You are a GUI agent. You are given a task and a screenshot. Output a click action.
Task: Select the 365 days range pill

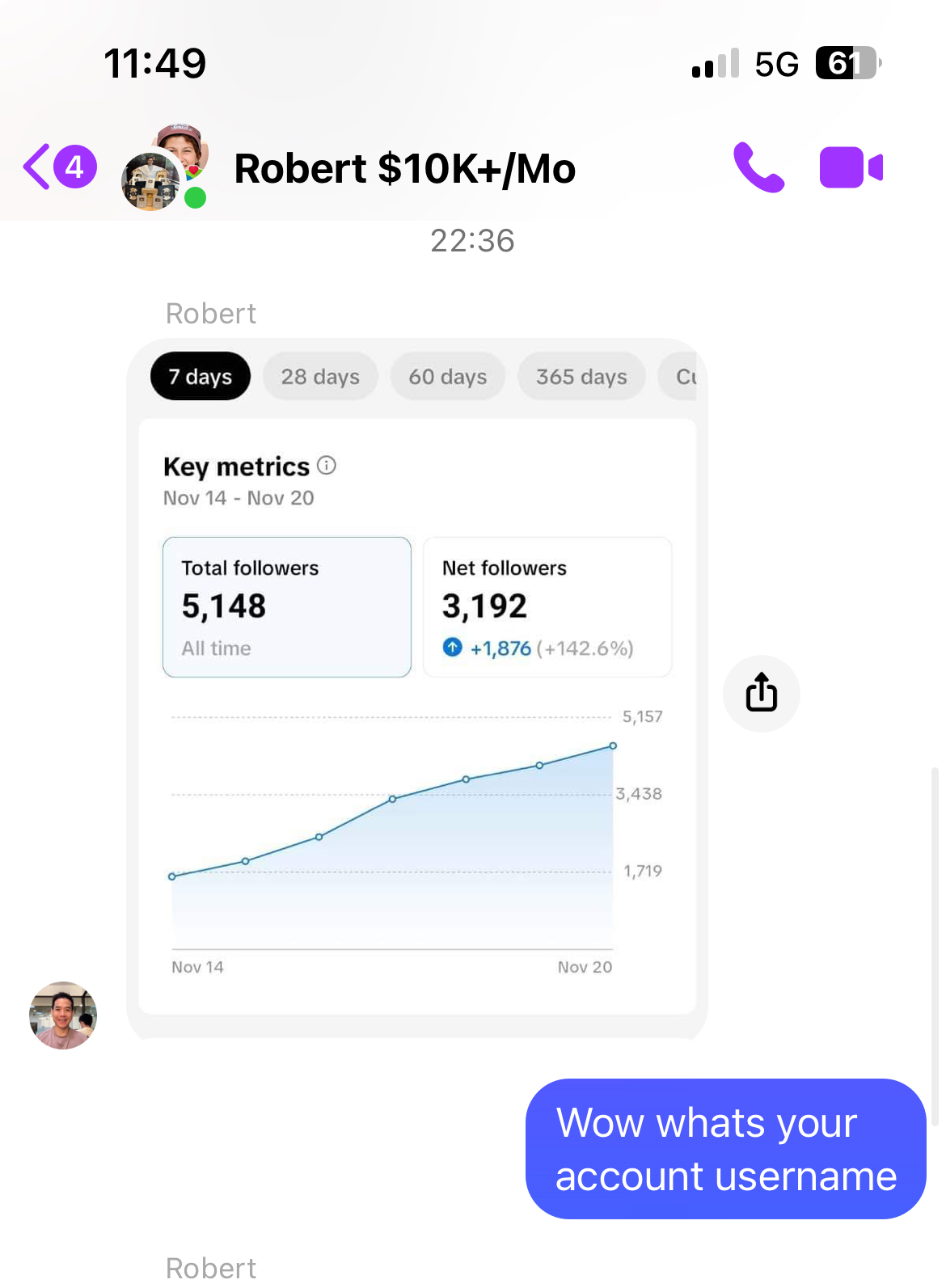pos(581,376)
